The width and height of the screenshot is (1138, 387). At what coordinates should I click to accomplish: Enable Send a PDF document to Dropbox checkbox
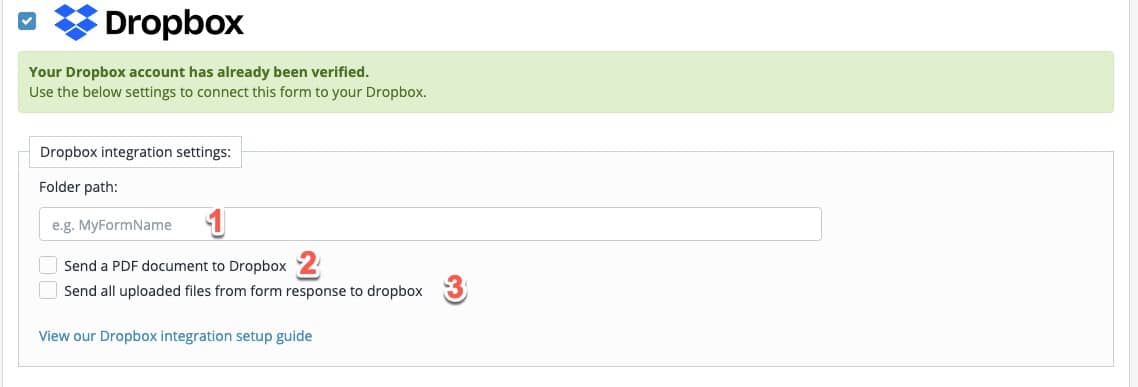click(48, 266)
